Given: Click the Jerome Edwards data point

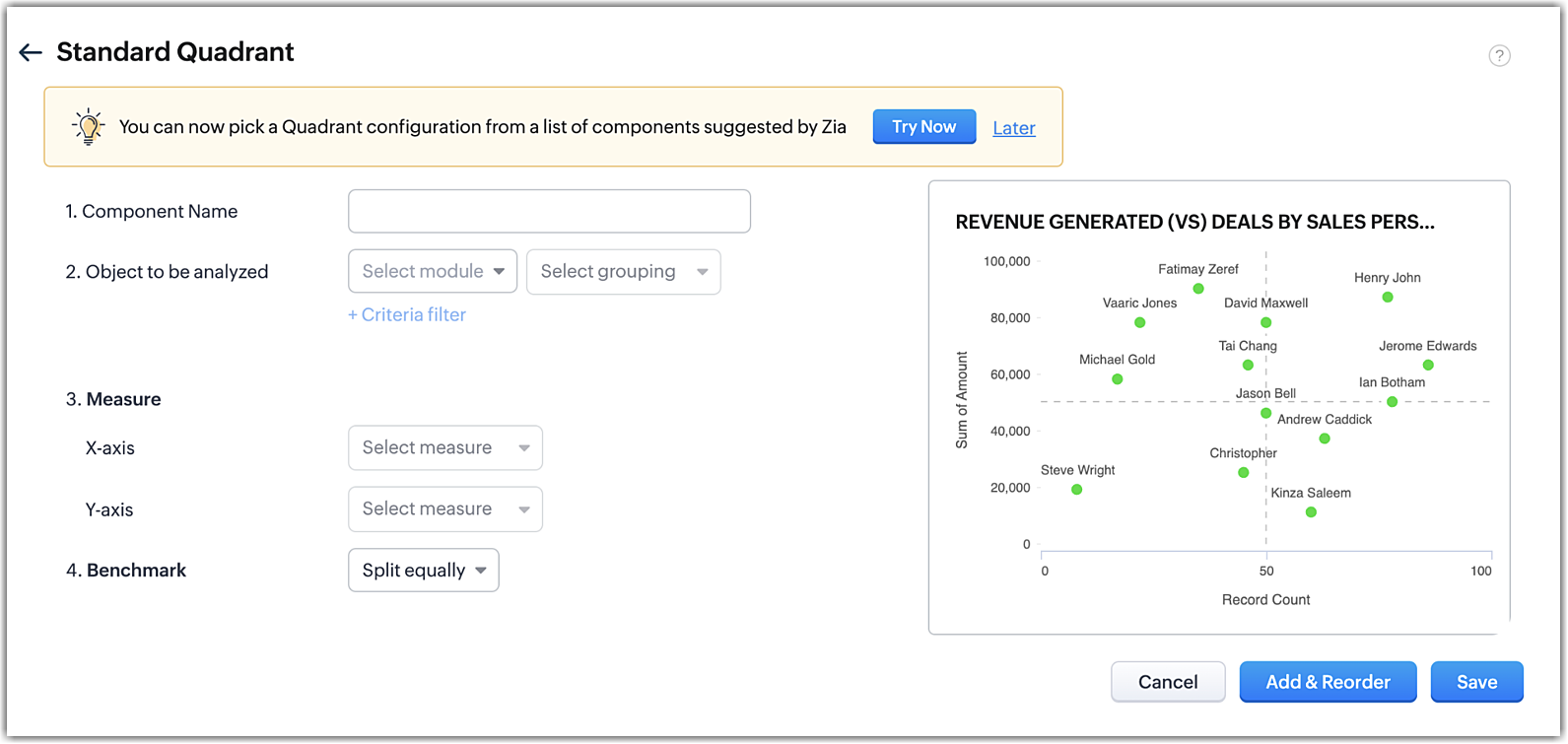Looking at the screenshot, I should tap(1428, 366).
